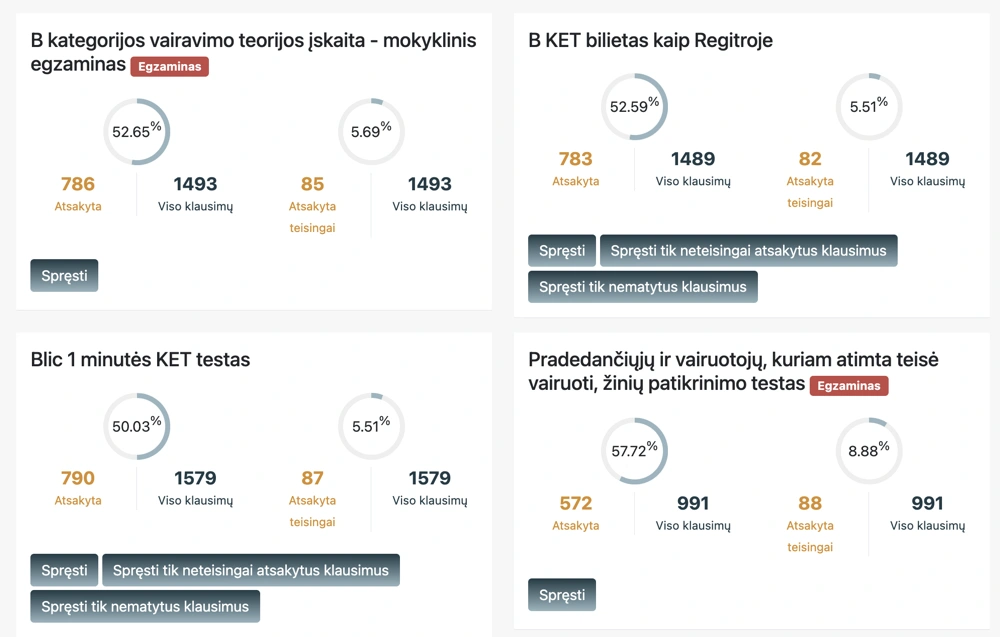Image resolution: width=1000 pixels, height=637 pixels.
Task: Click the 57.72% progress ring
Action: (x=634, y=451)
